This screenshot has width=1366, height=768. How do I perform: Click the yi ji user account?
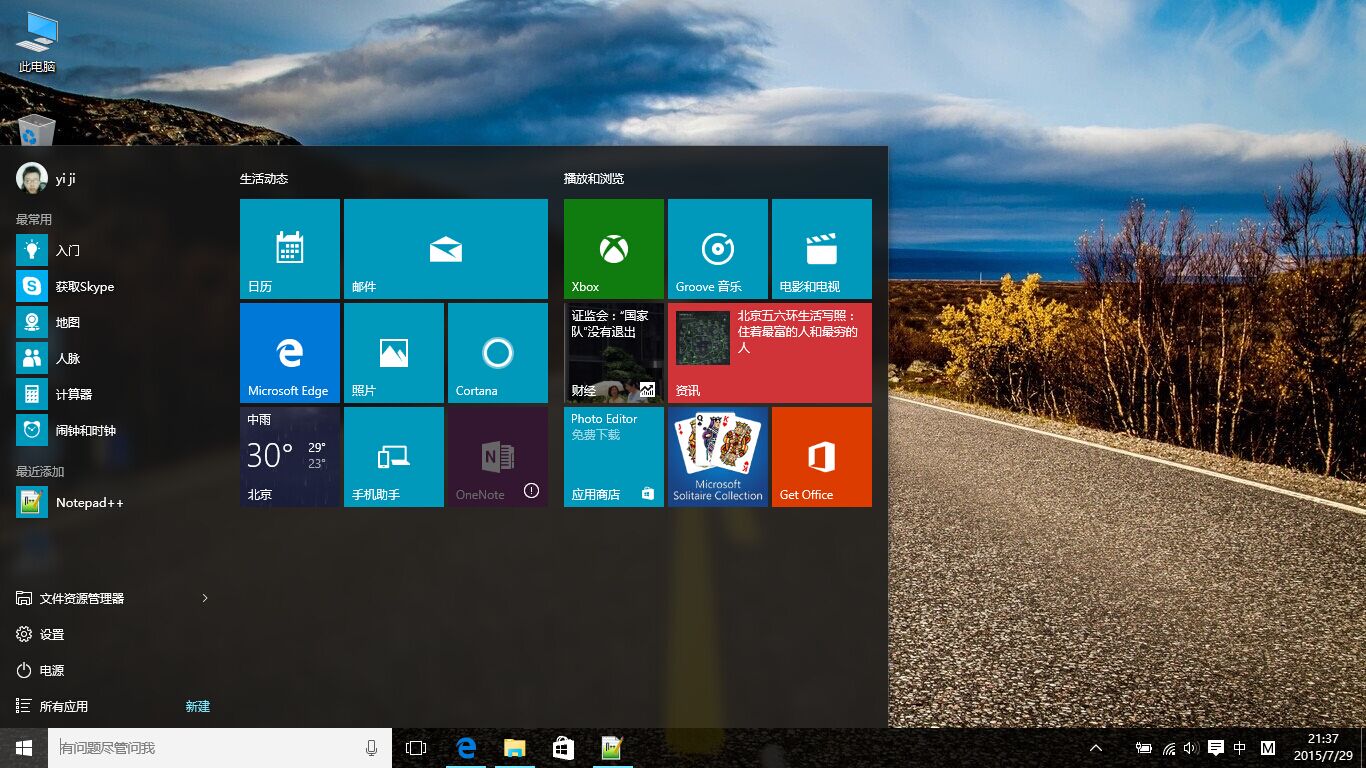point(47,178)
